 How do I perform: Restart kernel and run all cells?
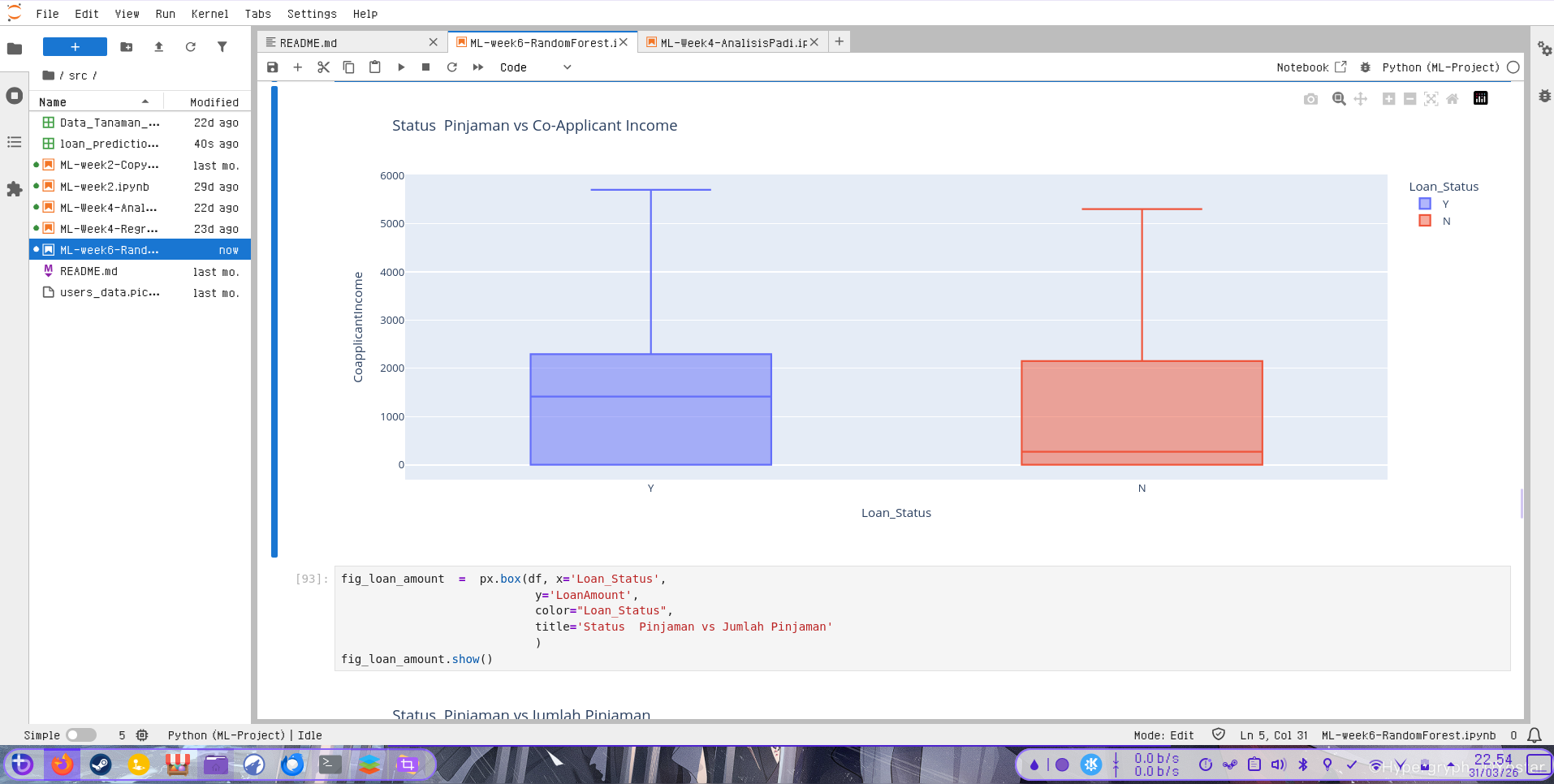tap(478, 67)
